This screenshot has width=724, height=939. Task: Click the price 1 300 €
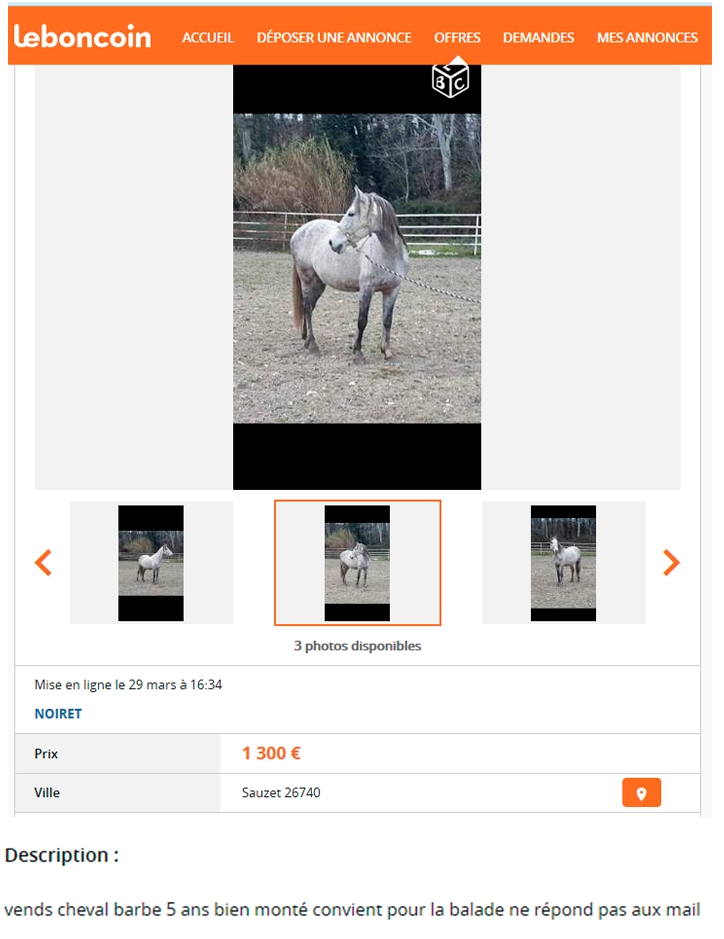click(x=271, y=753)
